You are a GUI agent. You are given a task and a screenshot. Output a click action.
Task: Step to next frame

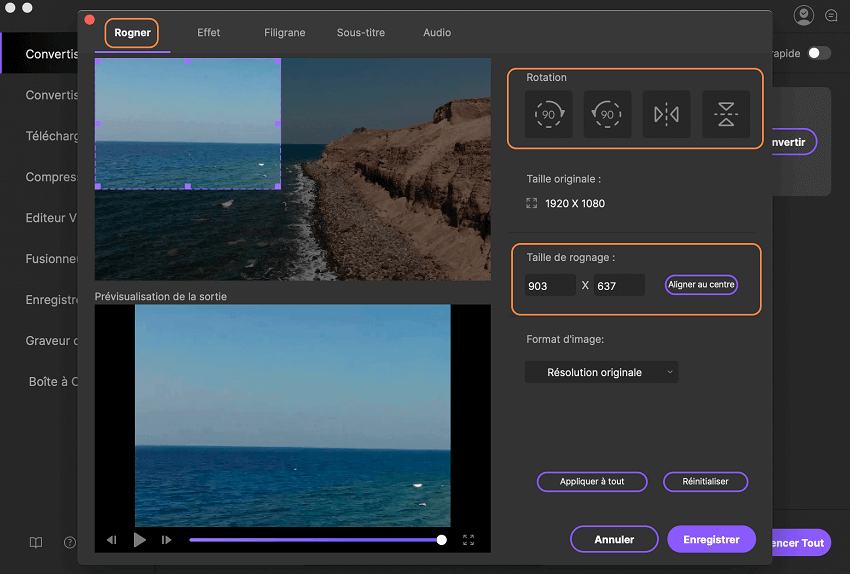(x=167, y=540)
